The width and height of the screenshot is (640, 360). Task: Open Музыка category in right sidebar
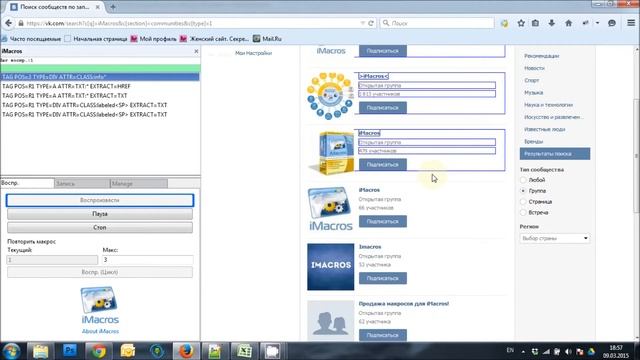[533, 93]
